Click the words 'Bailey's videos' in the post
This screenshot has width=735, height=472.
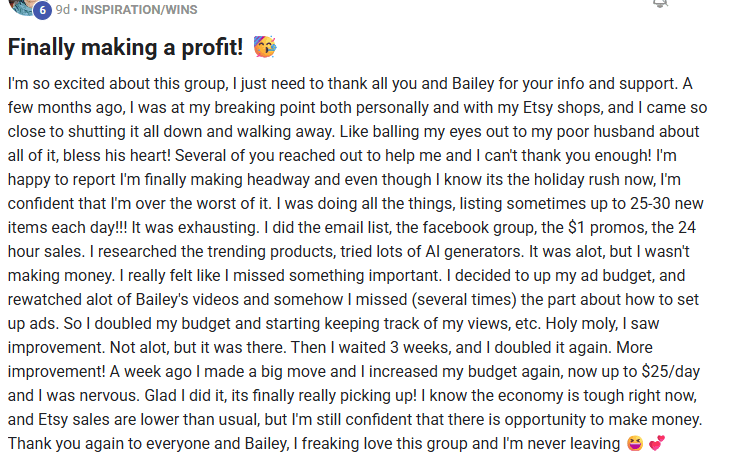tap(187, 300)
